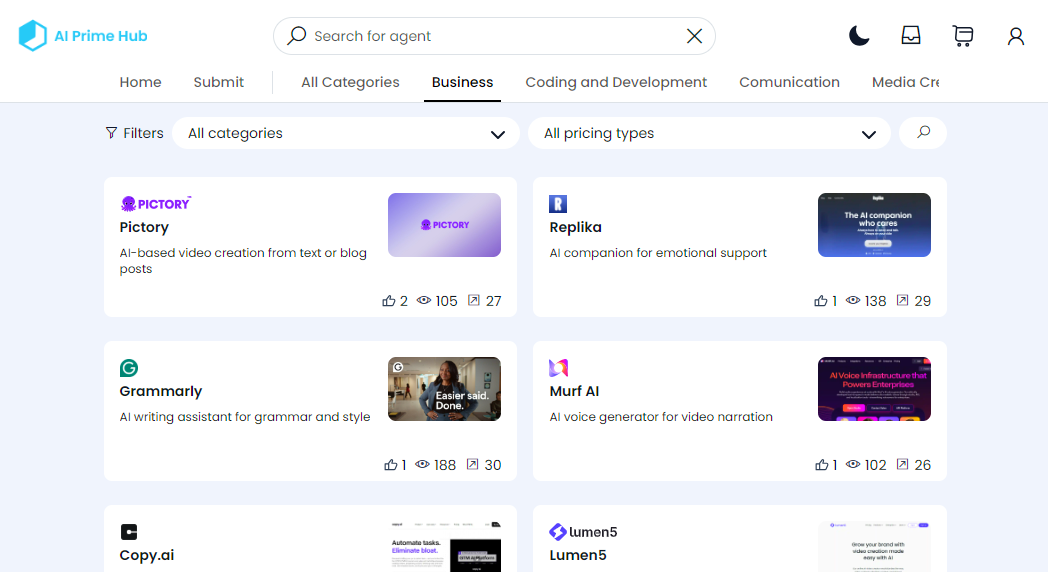1048x572 pixels.
Task: Select the Business tab
Action: tap(463, 82)
